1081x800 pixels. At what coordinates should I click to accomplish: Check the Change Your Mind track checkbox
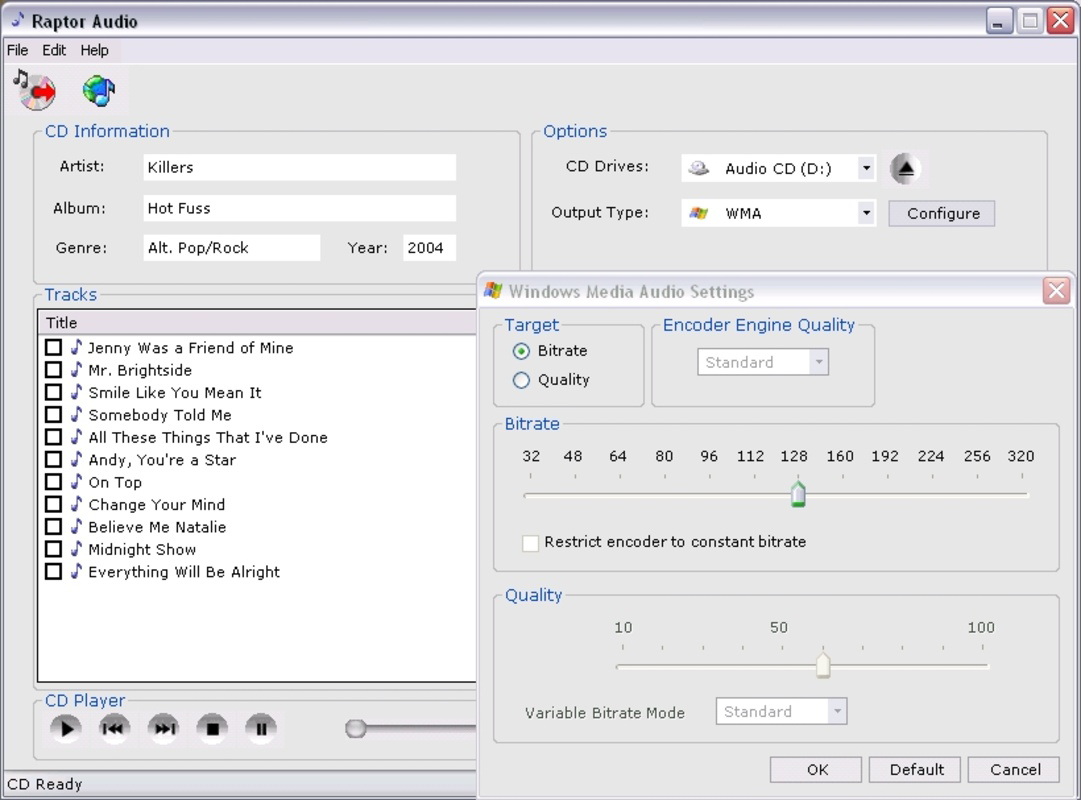(x=53, y=503)
